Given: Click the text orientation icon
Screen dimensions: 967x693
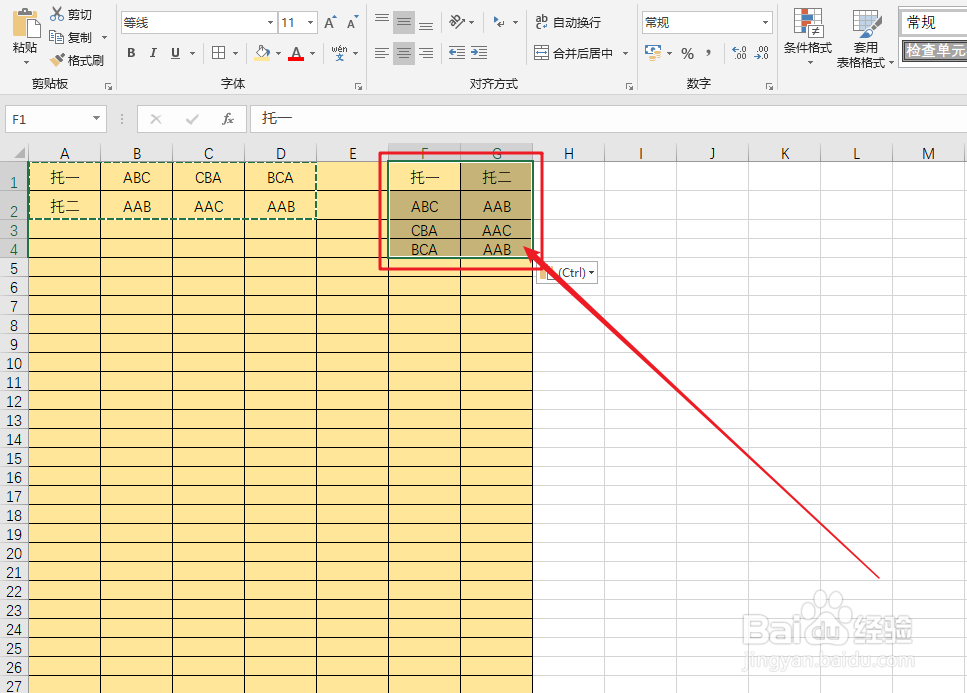Looking at the screenshot, I should pos(457,22).
